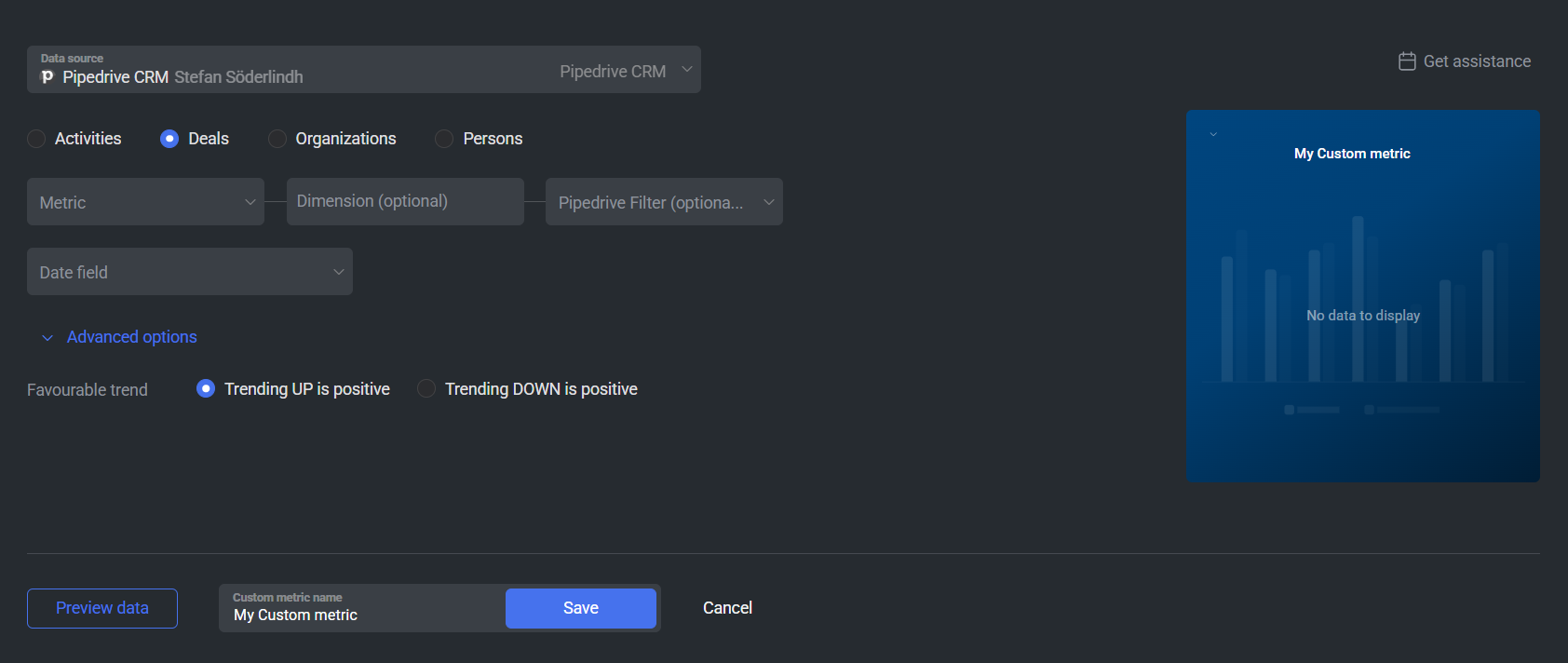Click the Custom metric name field
The image size is (1568, 663).
click(x=363, y=608)
